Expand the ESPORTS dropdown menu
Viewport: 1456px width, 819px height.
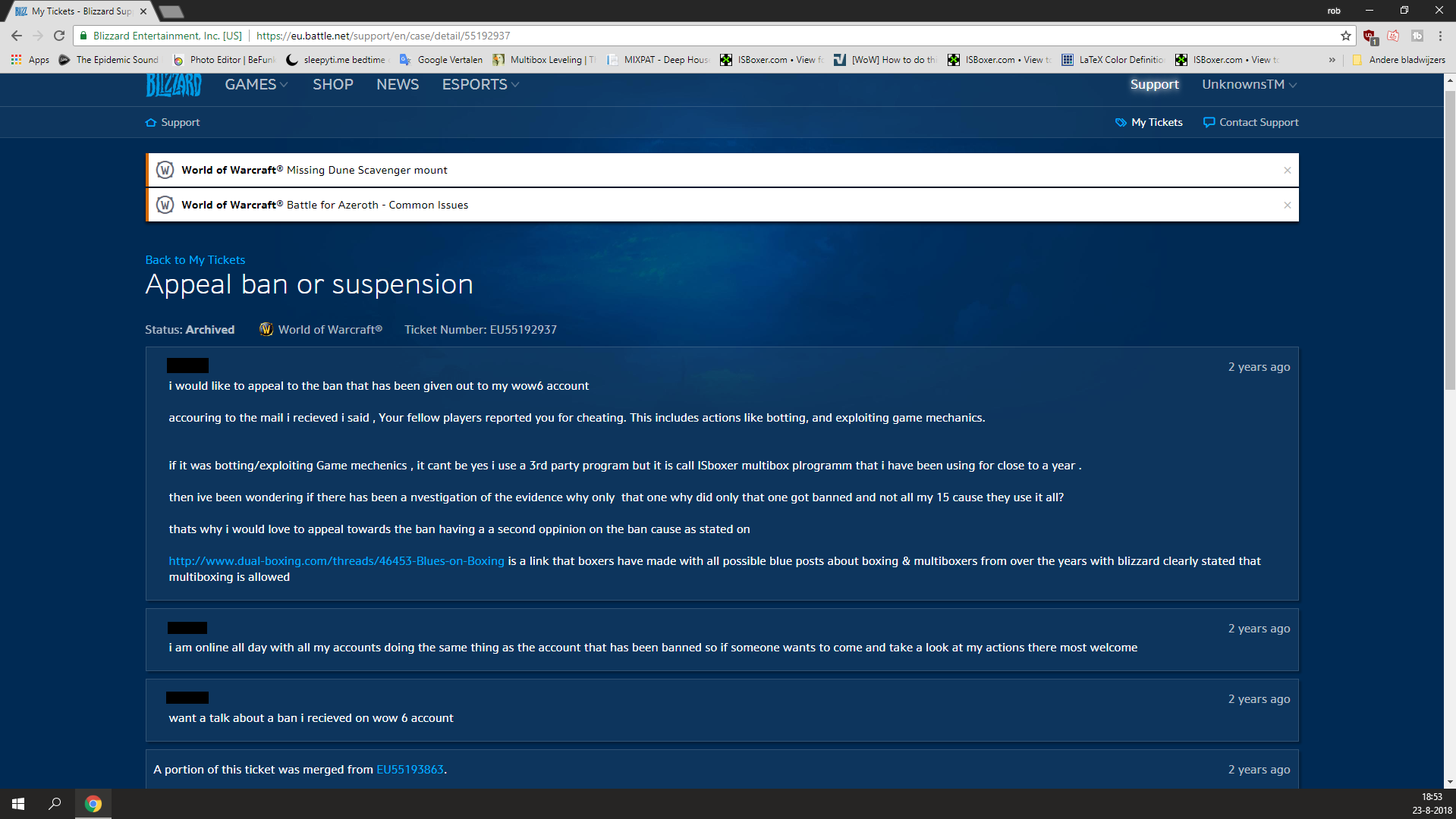(x=481, y=85)
